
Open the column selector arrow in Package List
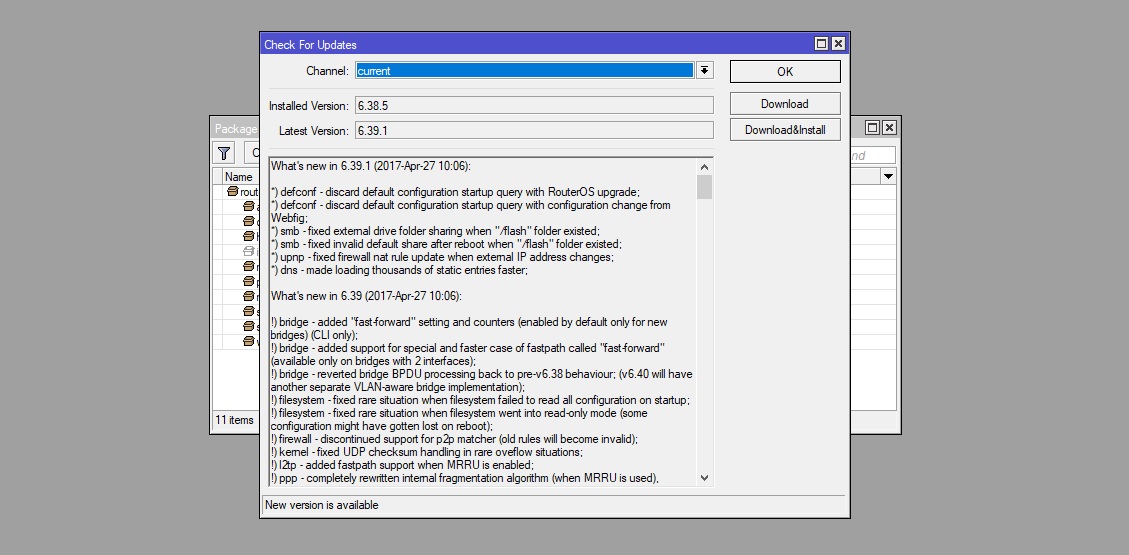(888, 176)
